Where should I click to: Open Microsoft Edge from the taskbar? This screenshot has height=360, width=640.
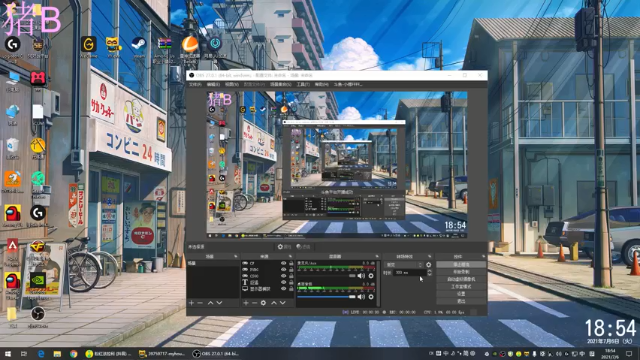[x=41, y=354]
